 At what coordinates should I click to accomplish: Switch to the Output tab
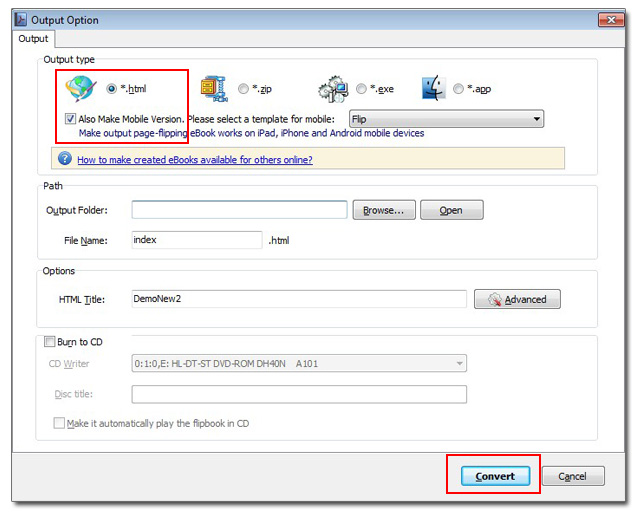33,39
